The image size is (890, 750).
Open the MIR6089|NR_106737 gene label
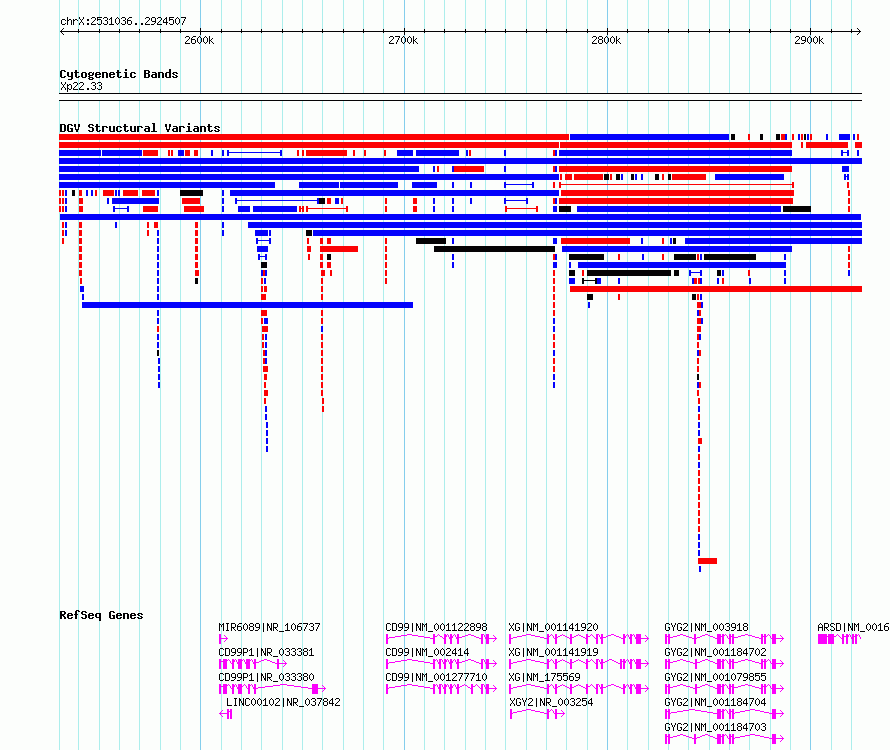coord(270,627)
